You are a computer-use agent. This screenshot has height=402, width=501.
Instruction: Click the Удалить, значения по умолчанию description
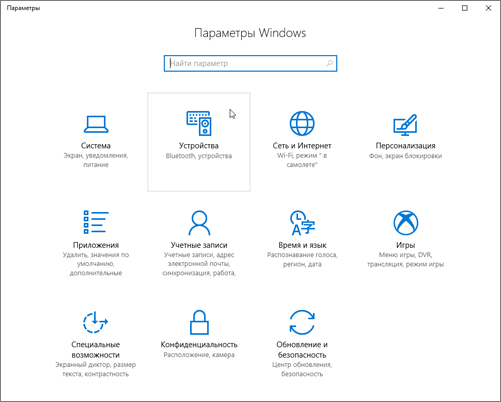tap(96, 264)
